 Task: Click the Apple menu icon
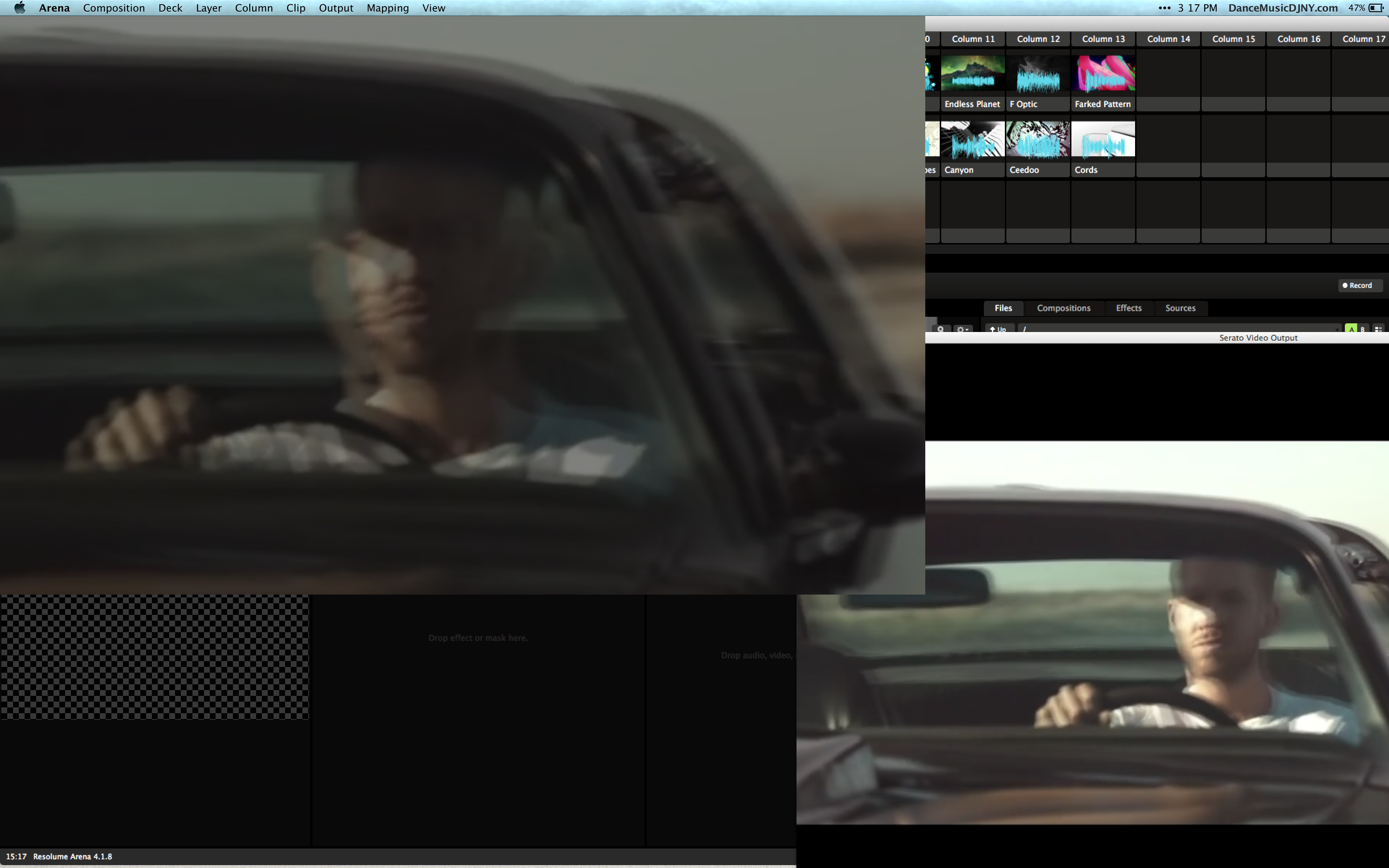tap(20, 8)
